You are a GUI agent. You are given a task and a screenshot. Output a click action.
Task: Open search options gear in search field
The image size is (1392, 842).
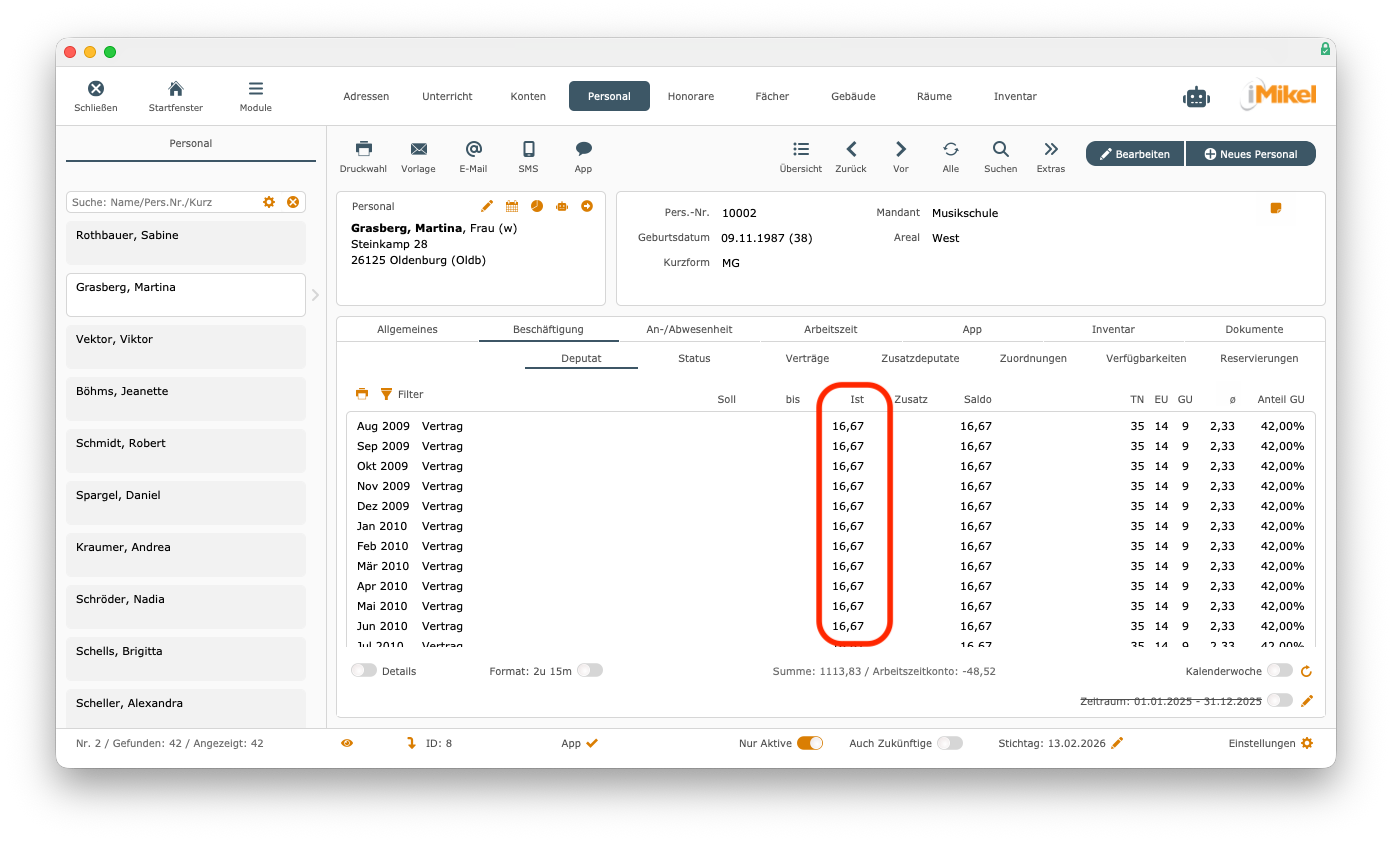point(269,202)
